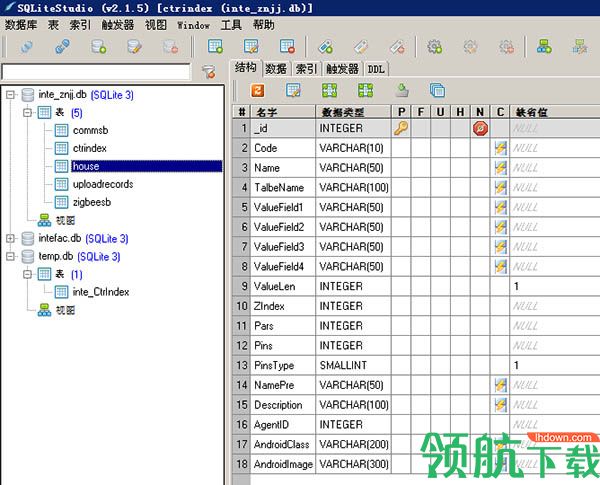Screen dimensions: 600x485
Task: Click the edit database toolbar icon
Action: click(134, 47)
